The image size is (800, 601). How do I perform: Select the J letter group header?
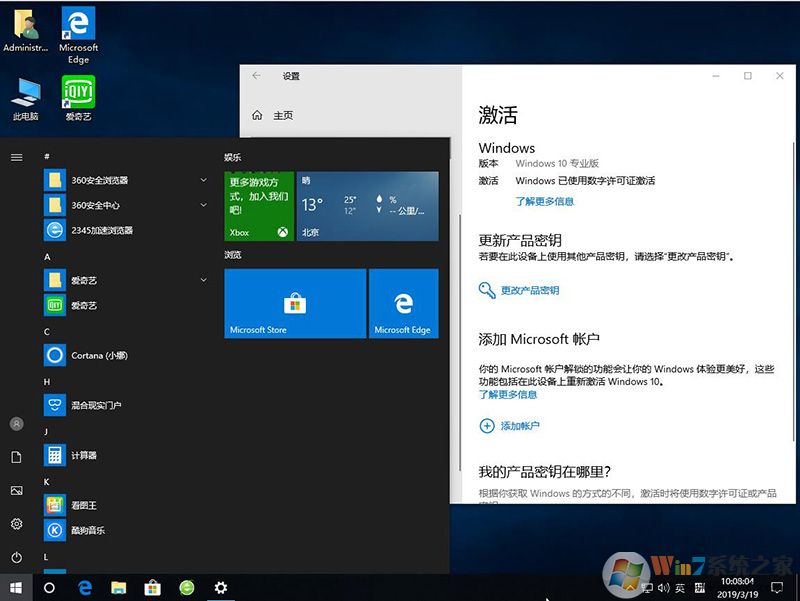tap(46, 432)
